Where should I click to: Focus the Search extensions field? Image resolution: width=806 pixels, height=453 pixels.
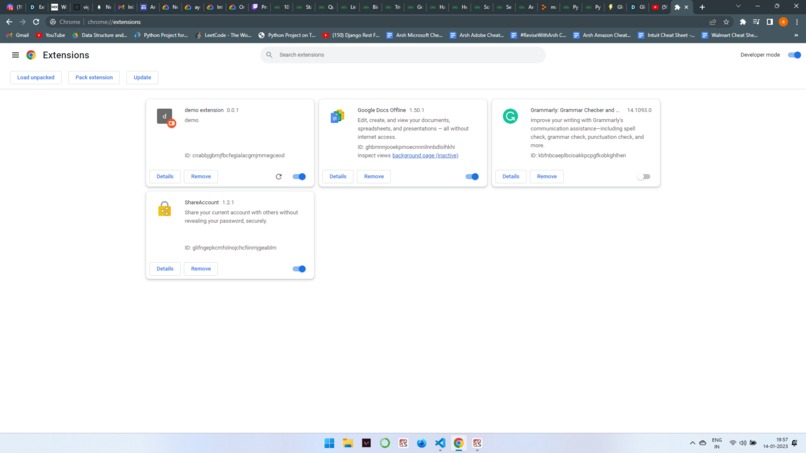tap(403, 55)
